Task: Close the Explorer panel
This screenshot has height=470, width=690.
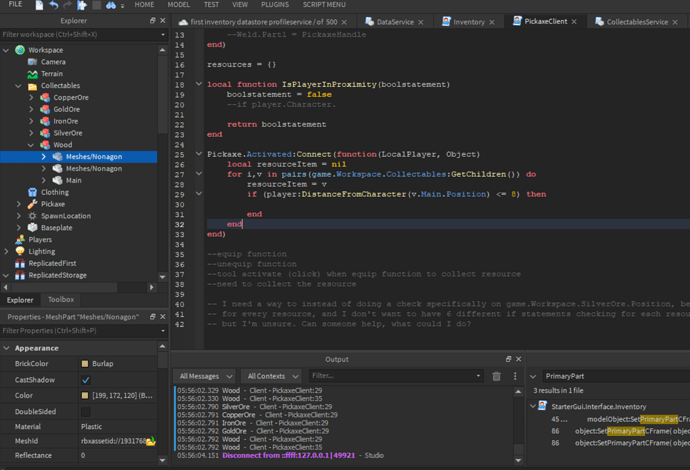Action: click(165, 20)
